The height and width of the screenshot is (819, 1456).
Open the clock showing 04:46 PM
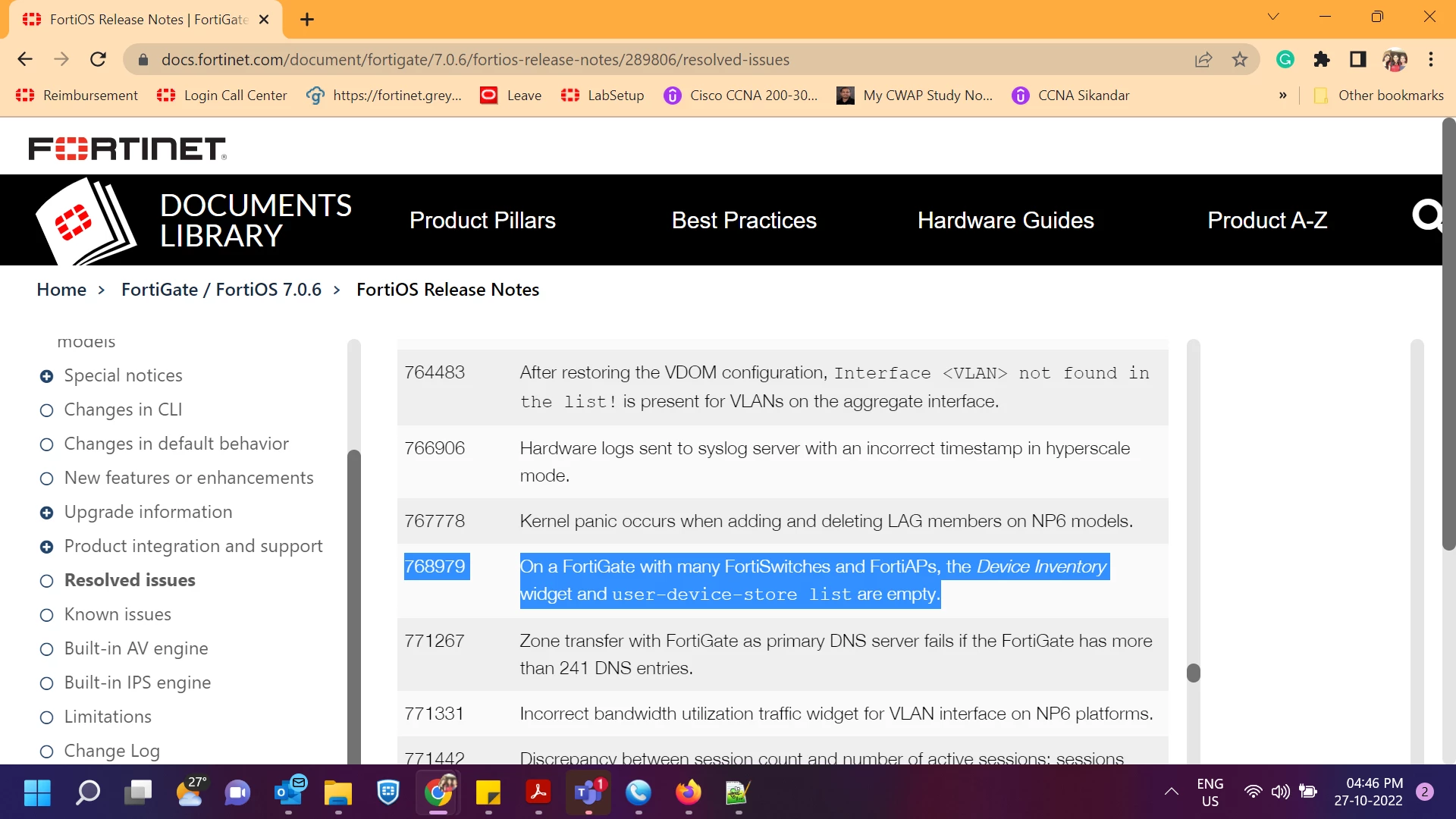click(1369, 792)
